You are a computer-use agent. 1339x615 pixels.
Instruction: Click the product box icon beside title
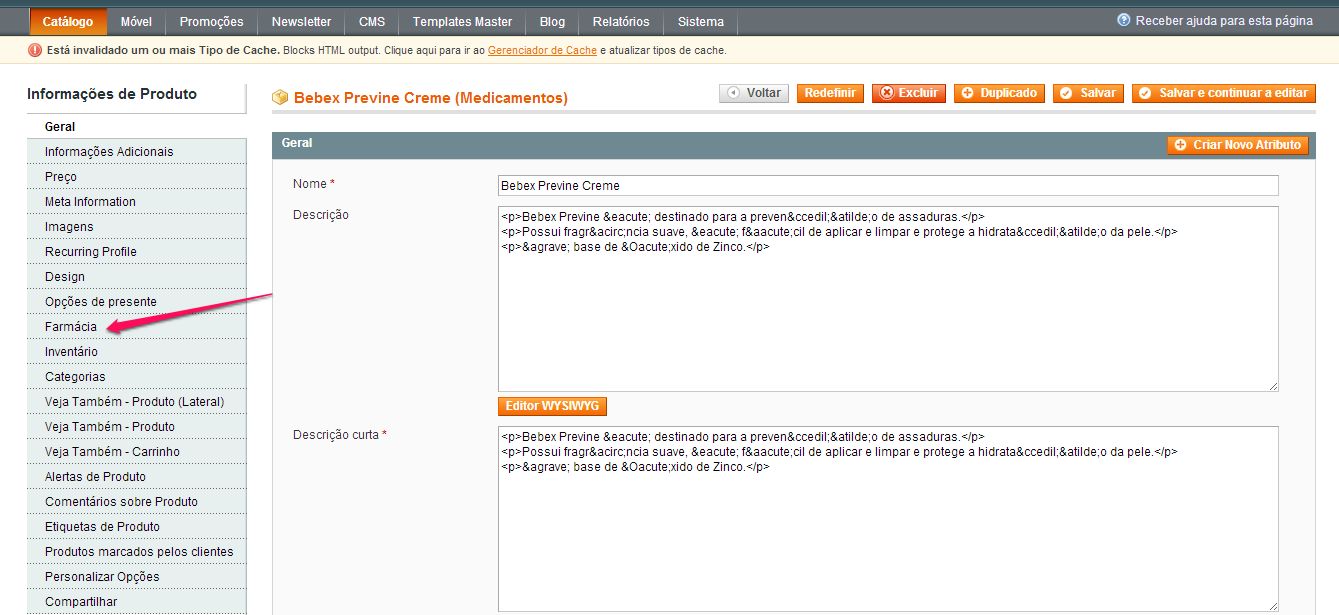pos(280,97)
